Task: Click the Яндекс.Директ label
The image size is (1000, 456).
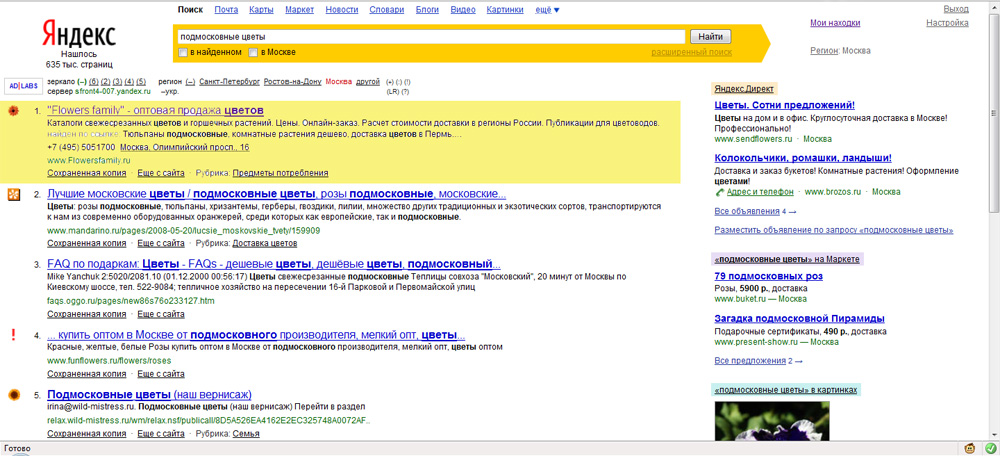Action: [x=744, y=89]
